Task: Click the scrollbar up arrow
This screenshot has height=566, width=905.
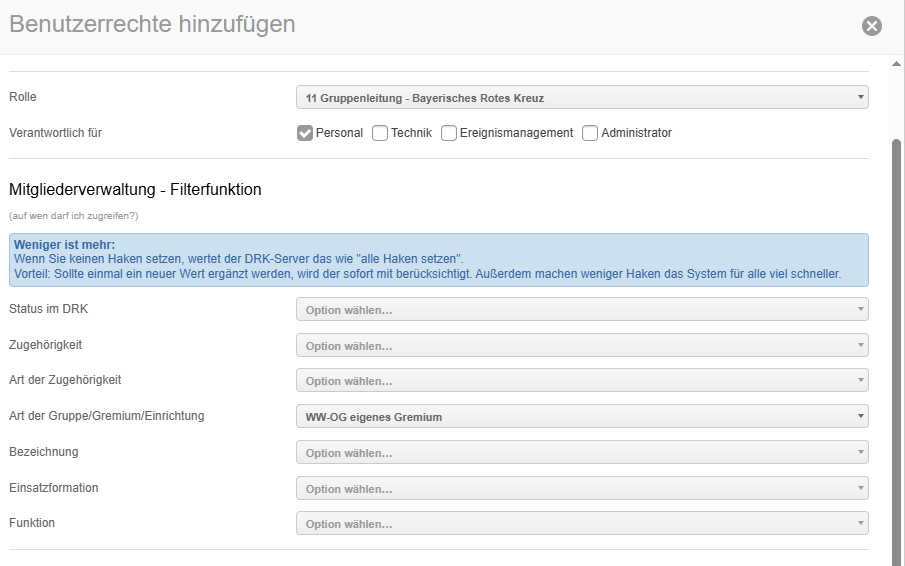Action: click(x=896, y=65)
